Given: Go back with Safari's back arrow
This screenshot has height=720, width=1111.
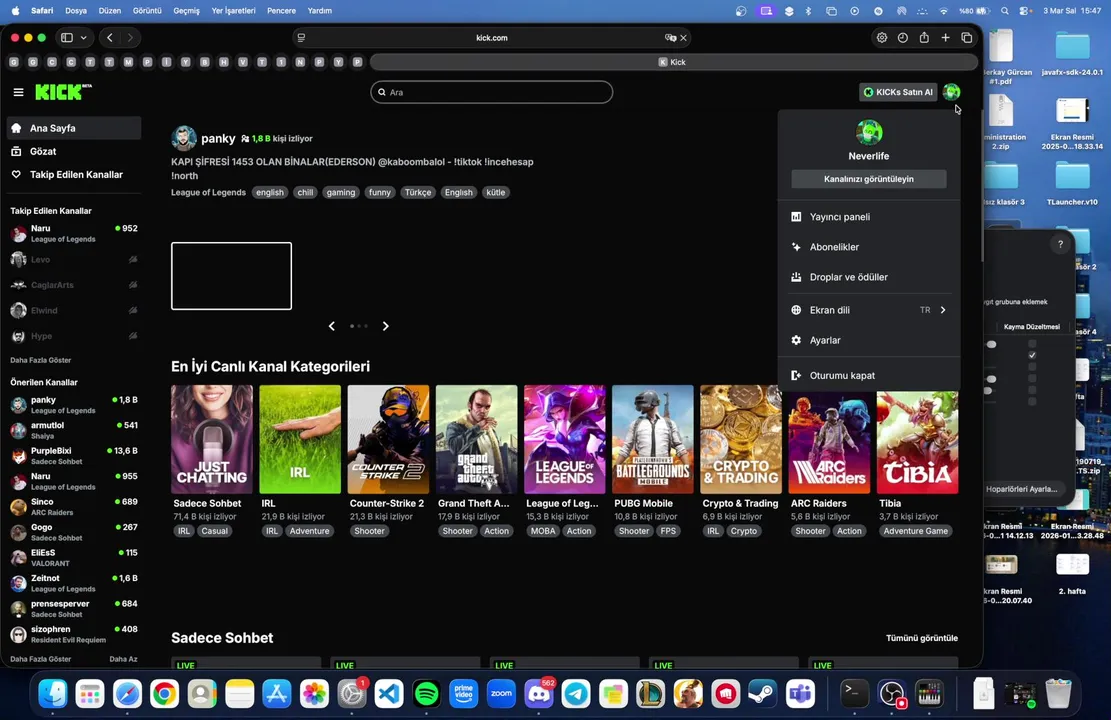Looking at the screenshot, I should [x=110, y=38].
